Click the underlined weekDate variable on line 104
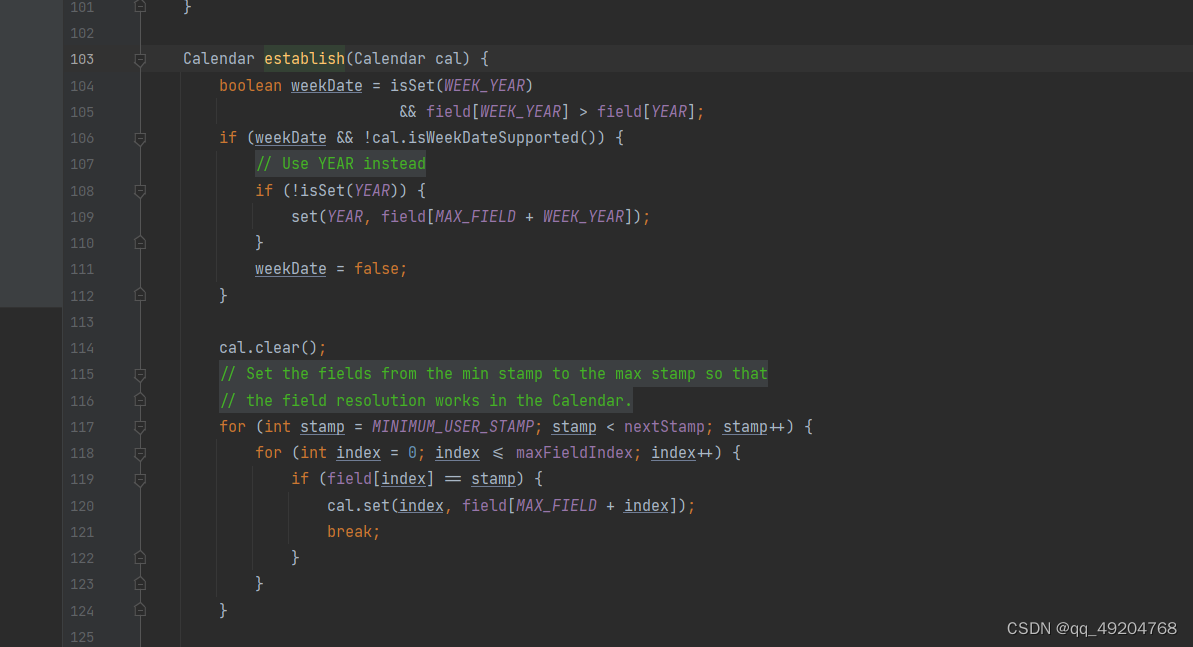 (x=326, y=85)
